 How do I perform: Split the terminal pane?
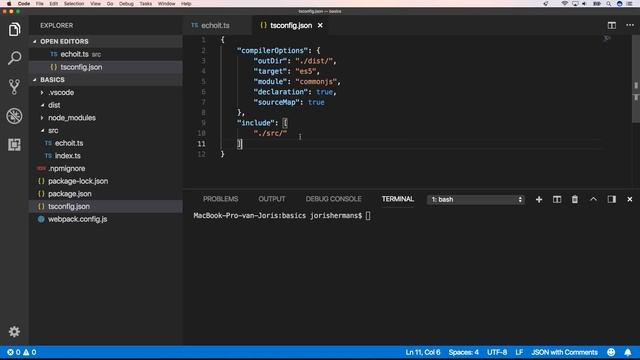[x=557, y=199]
